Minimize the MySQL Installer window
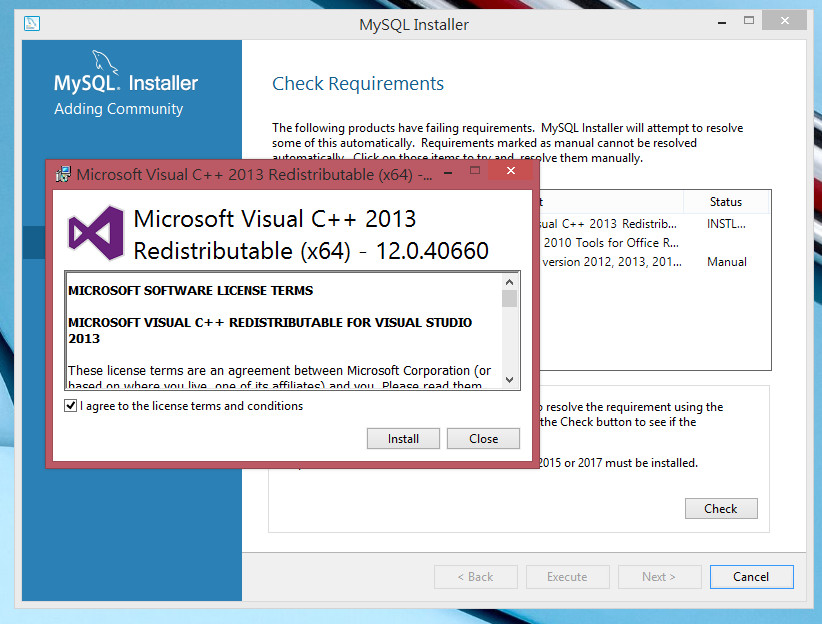 click(x=722, y=22)
